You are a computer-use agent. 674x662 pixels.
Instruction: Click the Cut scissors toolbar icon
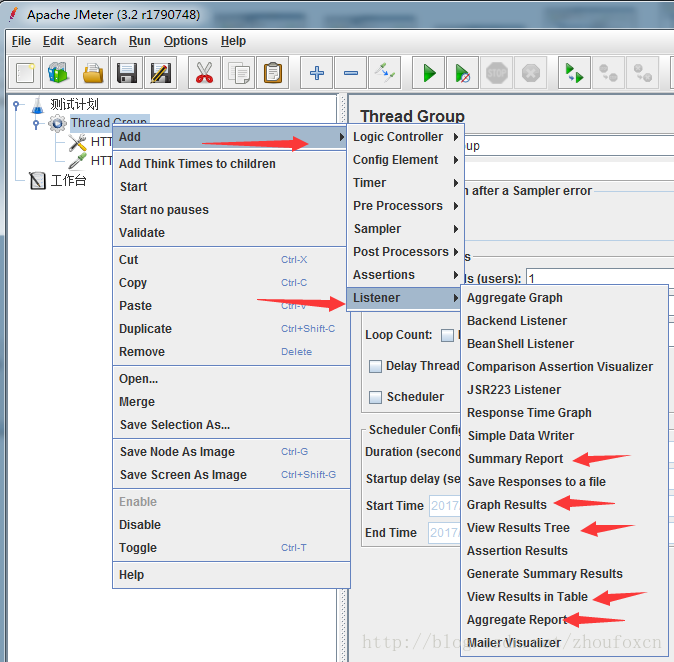(x=204, y=73)
